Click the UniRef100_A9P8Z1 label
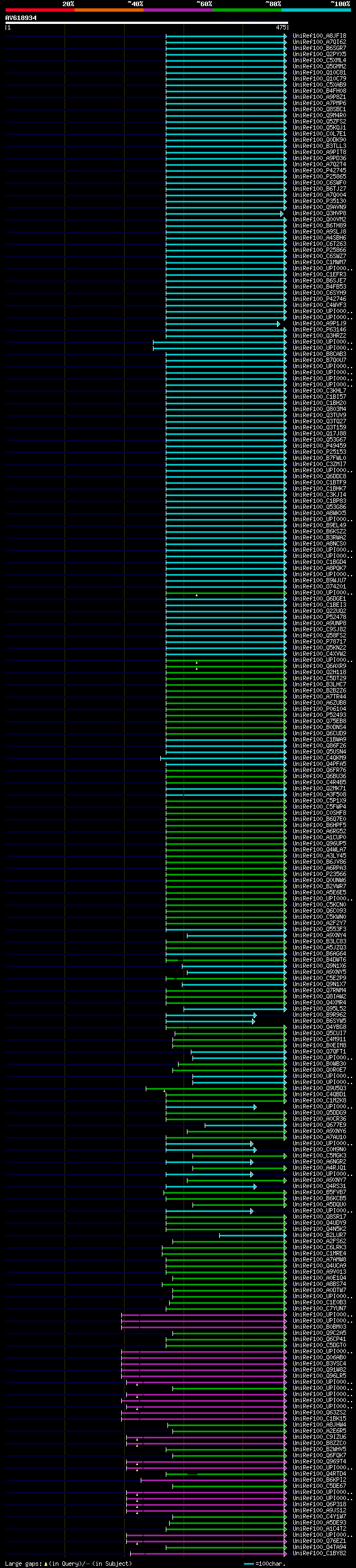This screenshot has height=1568, width=356. (x=319, y=97)
